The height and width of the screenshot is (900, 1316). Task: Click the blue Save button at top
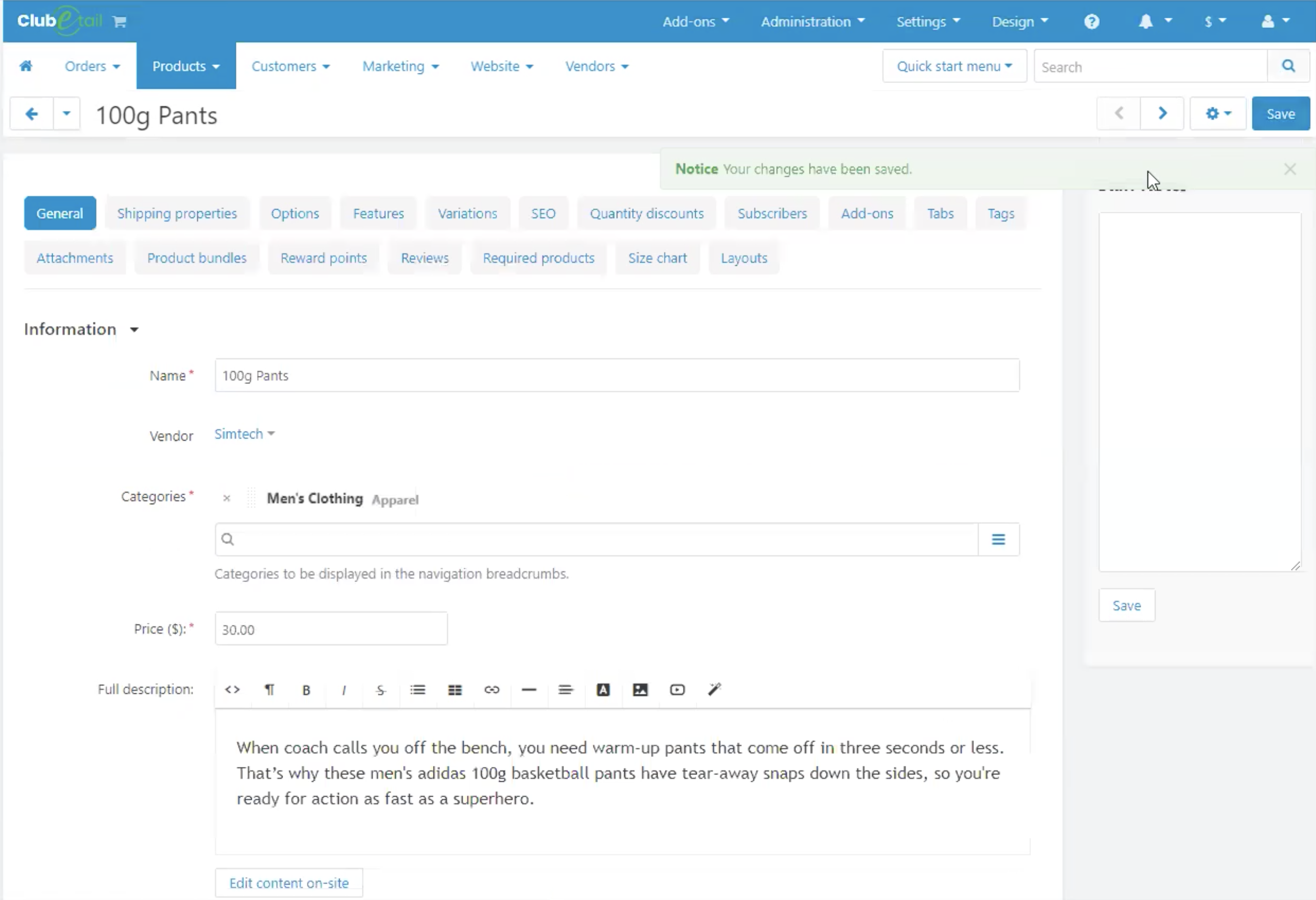[x=1280, y=114]
